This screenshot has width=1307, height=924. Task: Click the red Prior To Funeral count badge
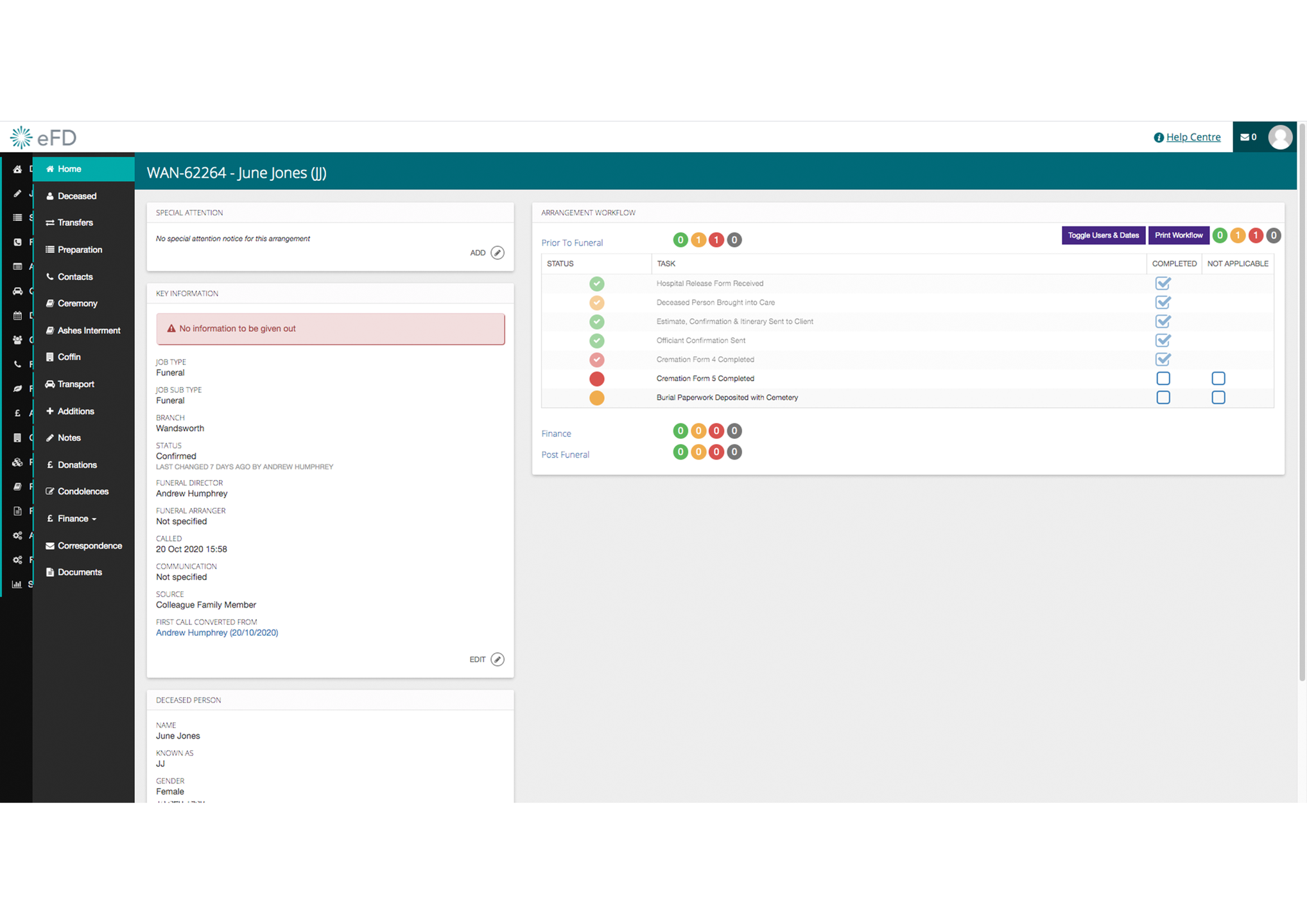(x=716, y=240)
